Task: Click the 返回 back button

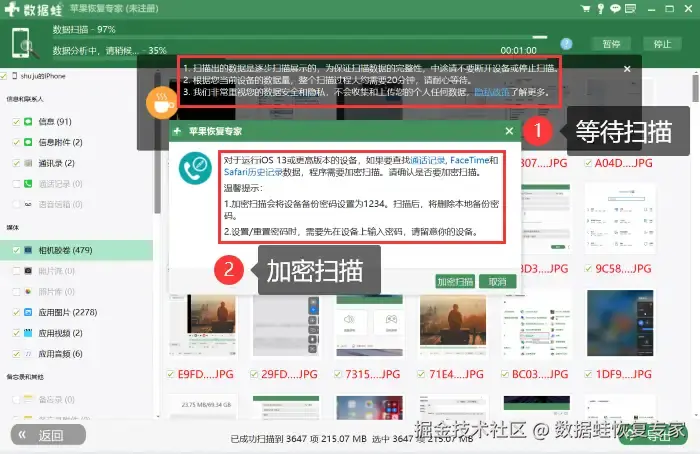Action: tap(48, 435)
